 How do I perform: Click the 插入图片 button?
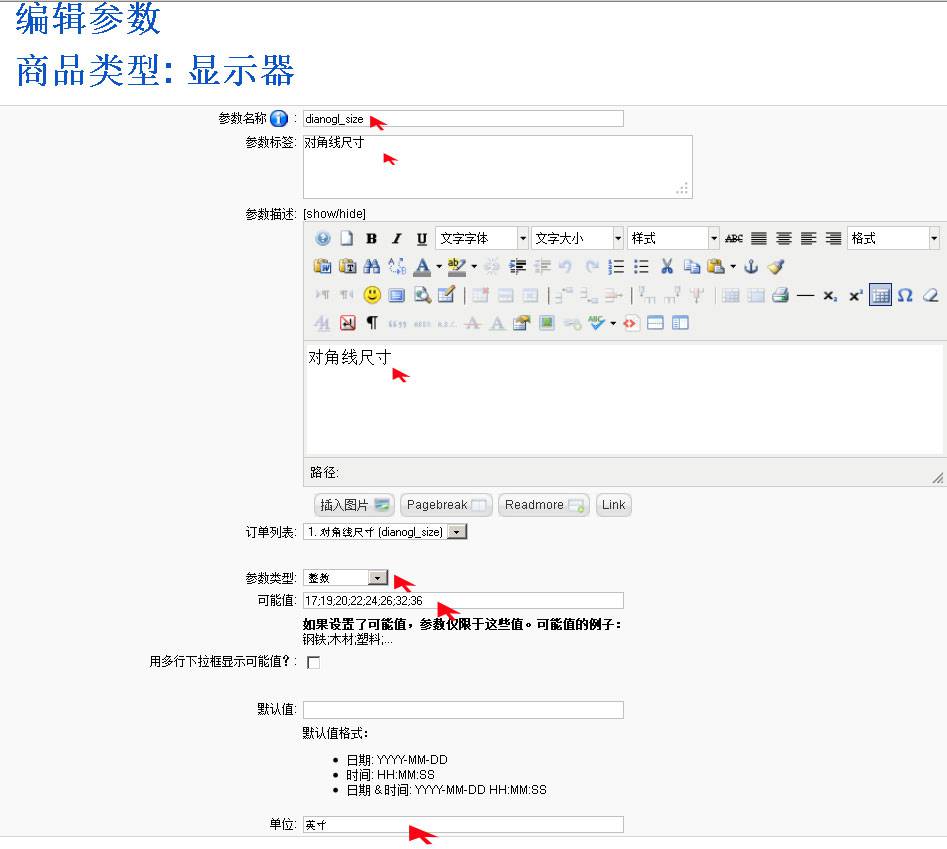click(x=354, y=505)
